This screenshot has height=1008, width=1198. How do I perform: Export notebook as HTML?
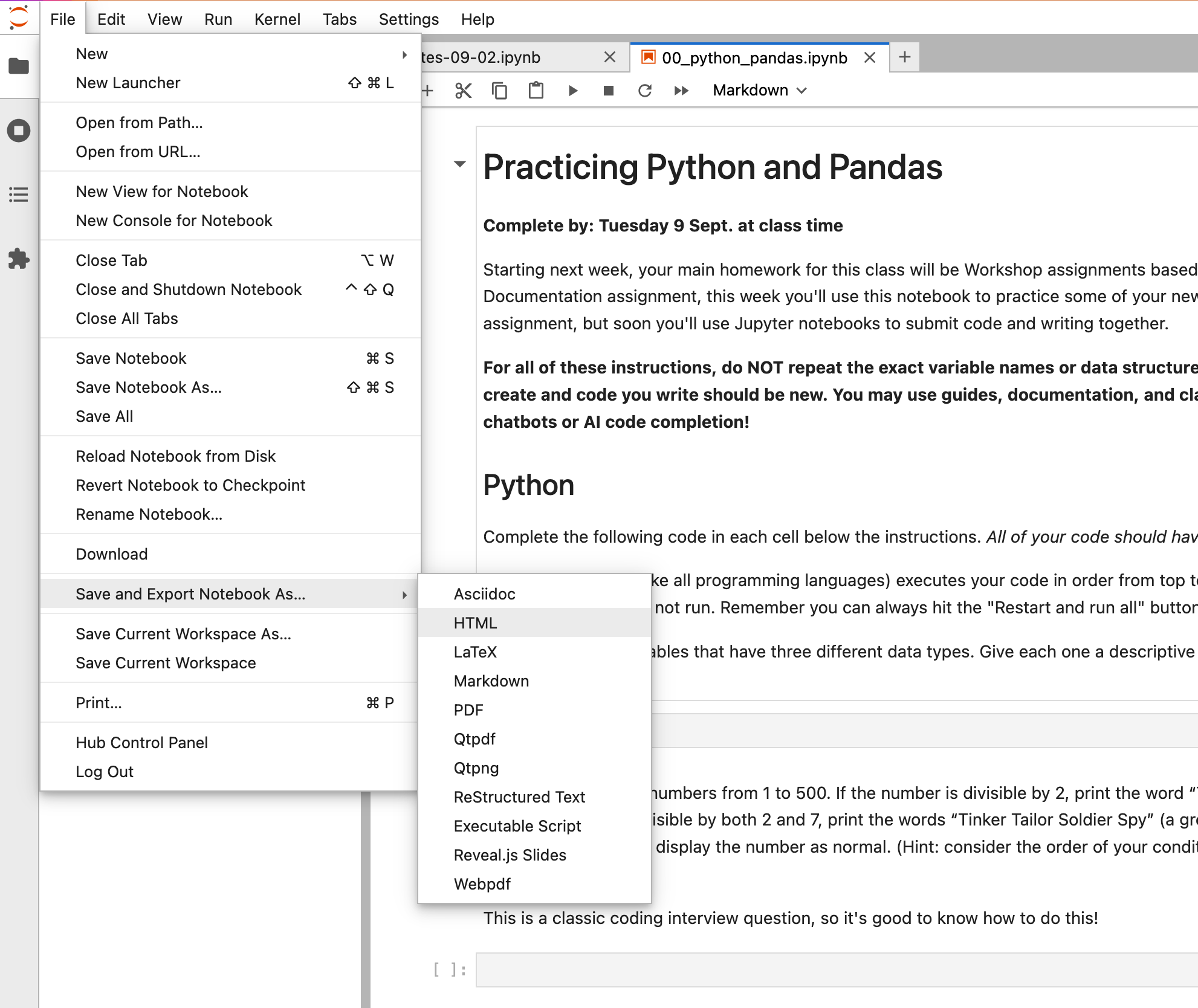pos(534,623)
